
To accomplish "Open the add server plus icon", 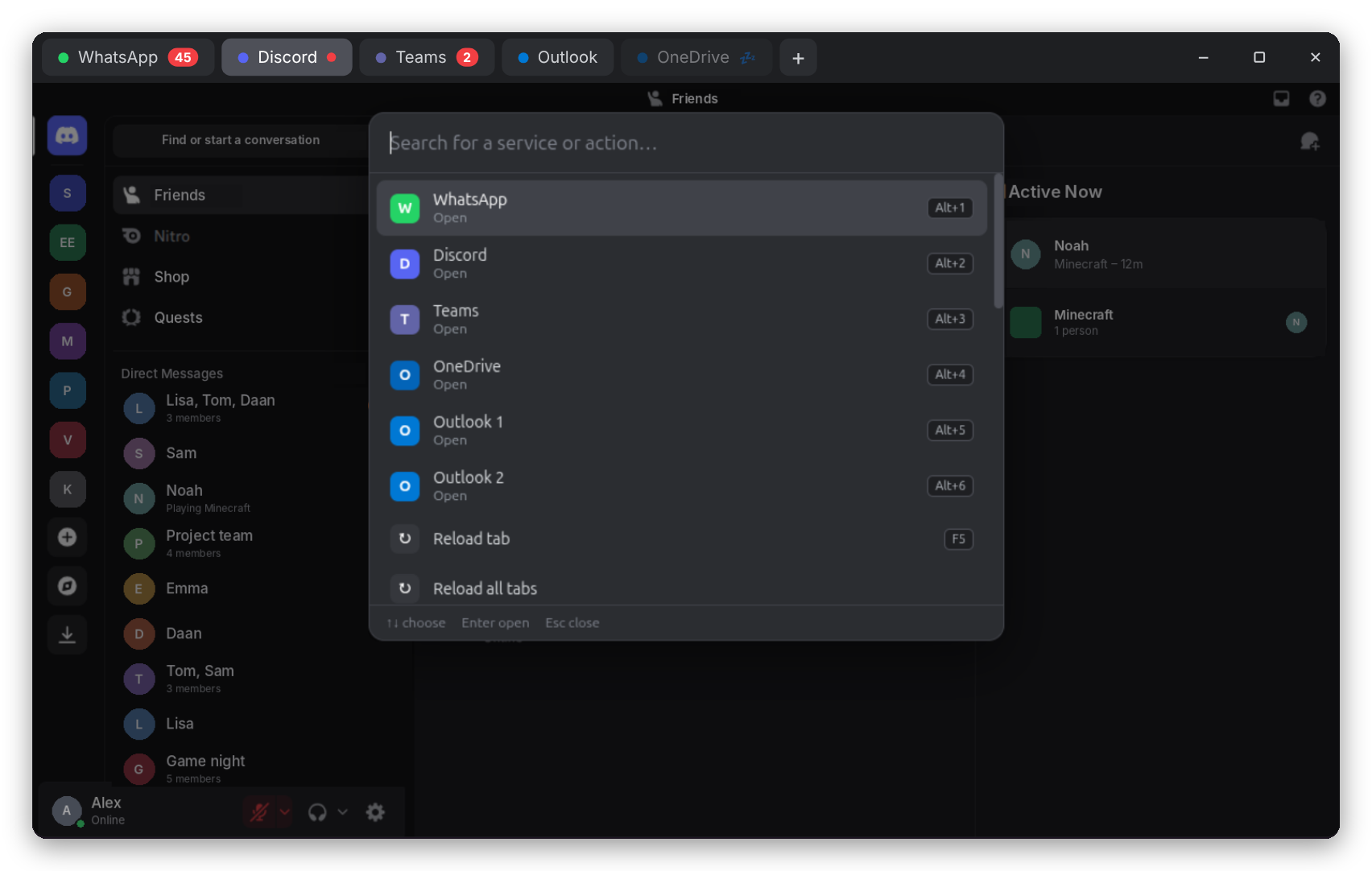I will pos(67,537).
